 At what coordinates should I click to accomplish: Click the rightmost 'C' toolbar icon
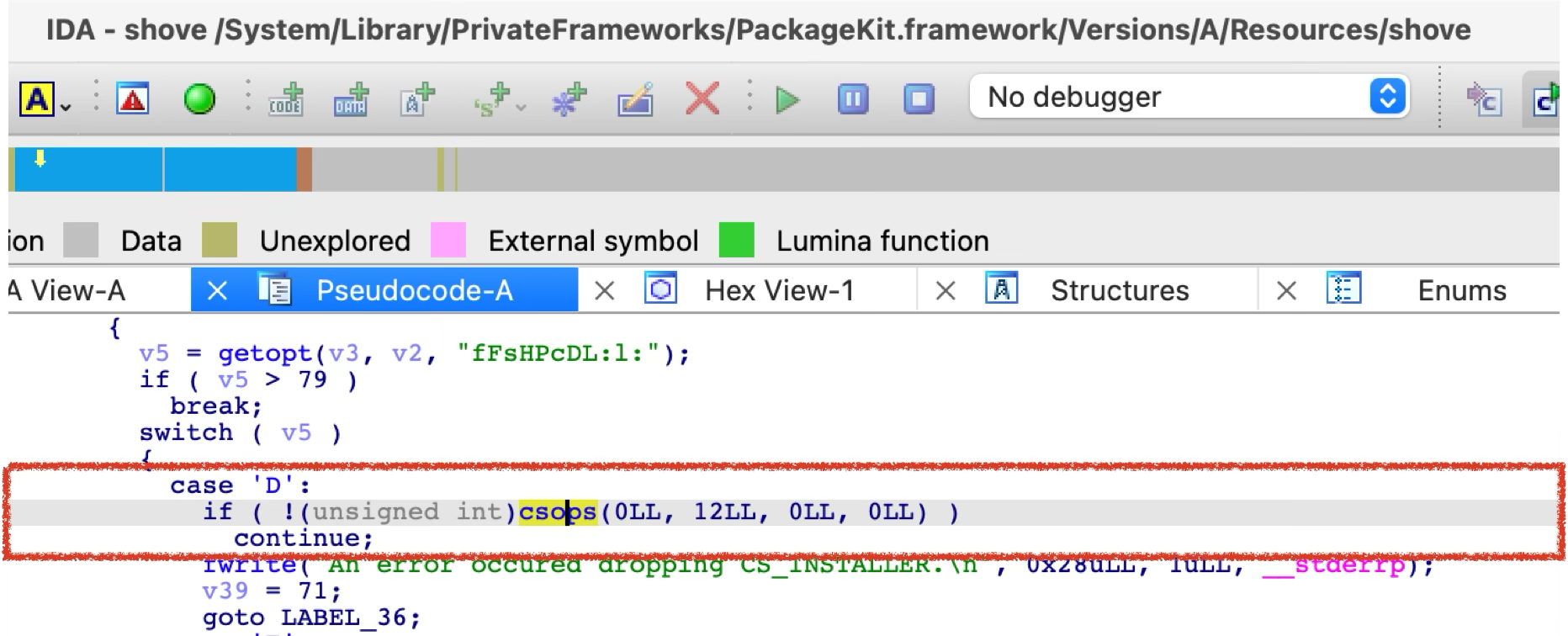(1546, 99)
